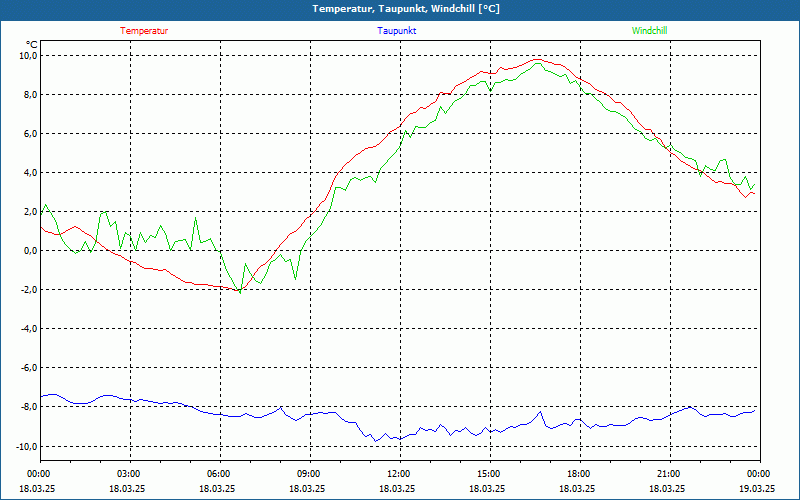Click the 03:00 time axis label
The image size is (800, 500).
pos(130,474)
